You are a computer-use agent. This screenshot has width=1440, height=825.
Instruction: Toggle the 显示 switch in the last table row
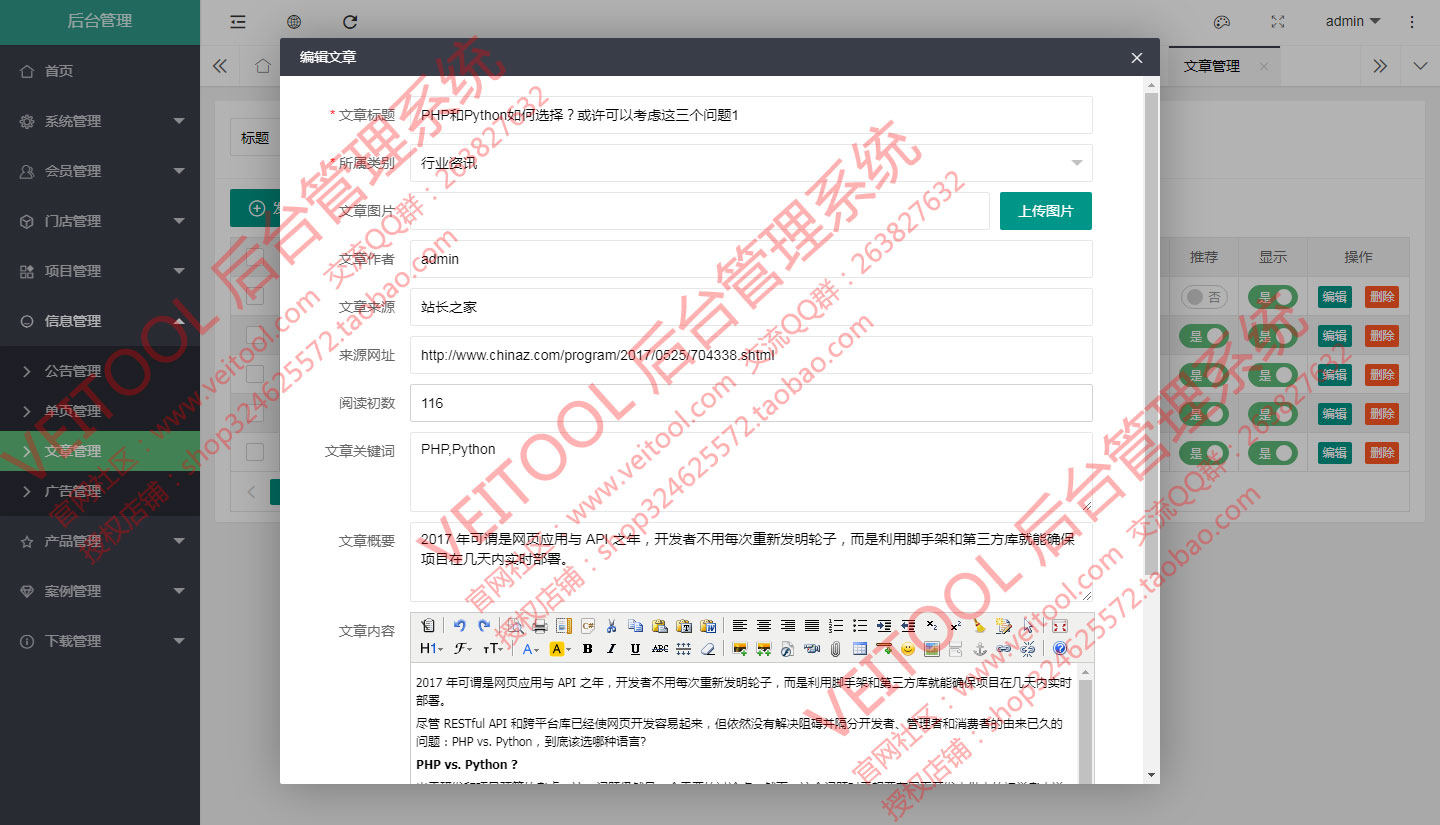coord(1272,453)
